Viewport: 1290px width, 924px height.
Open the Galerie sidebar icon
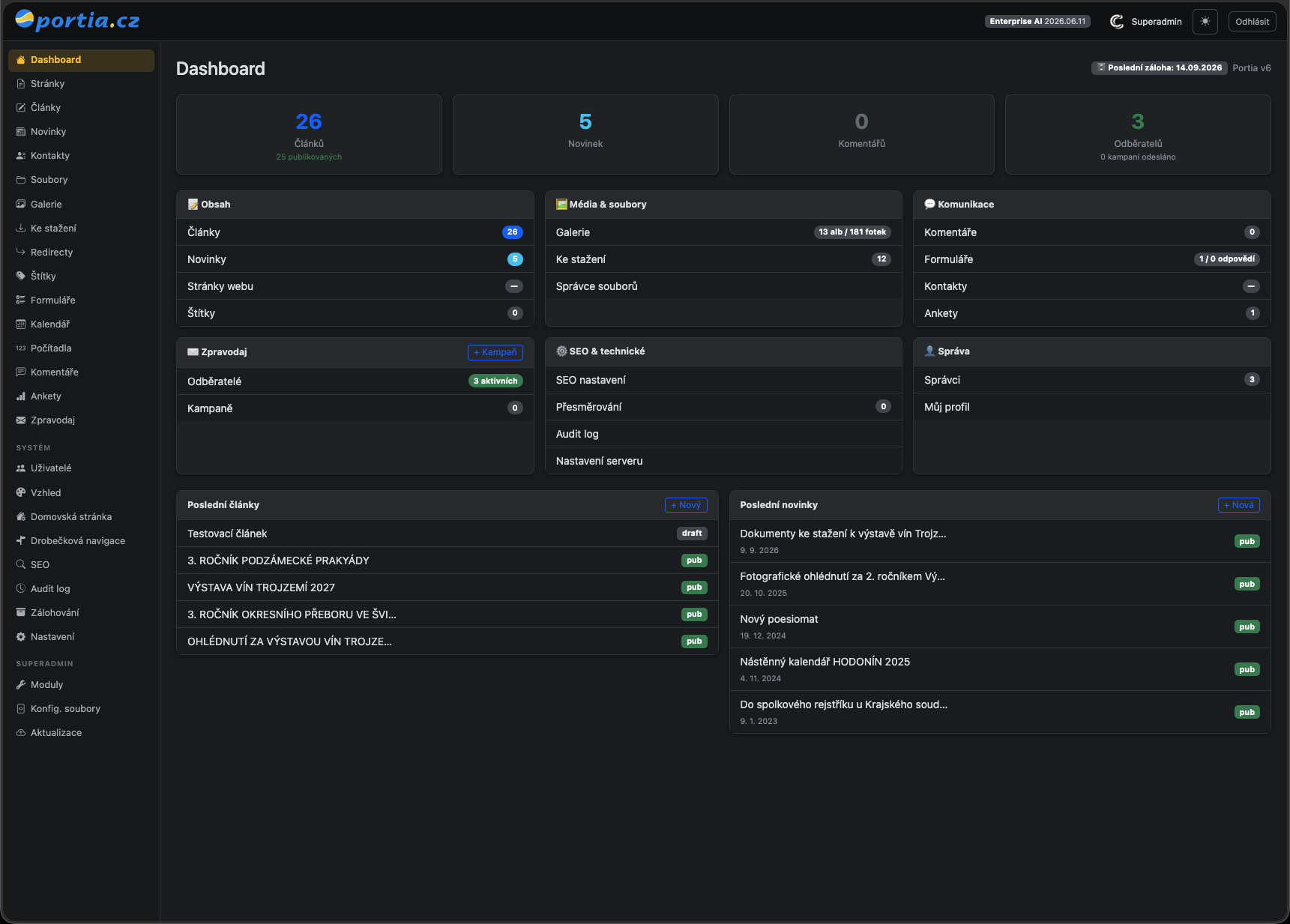click(x=21, y=204)
